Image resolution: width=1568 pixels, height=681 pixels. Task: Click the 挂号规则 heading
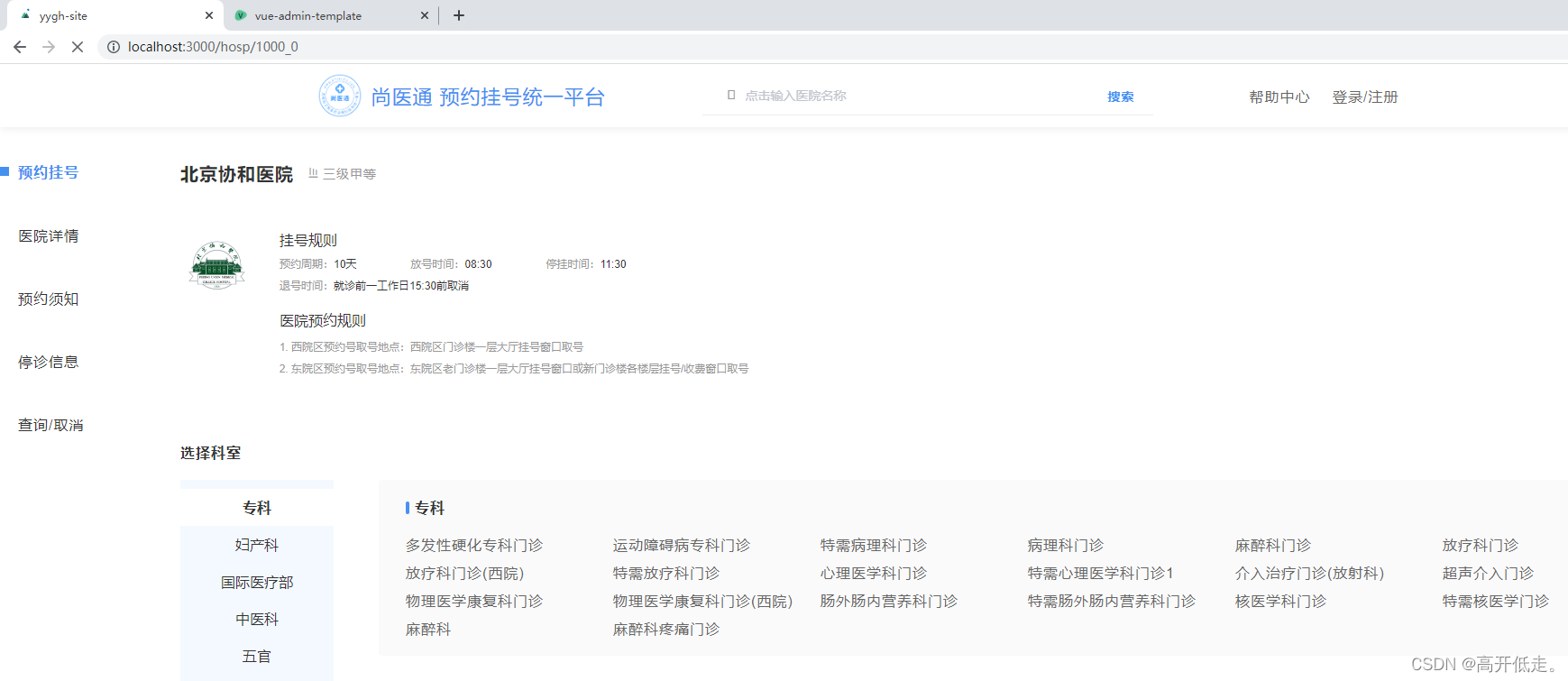[308, 240]
